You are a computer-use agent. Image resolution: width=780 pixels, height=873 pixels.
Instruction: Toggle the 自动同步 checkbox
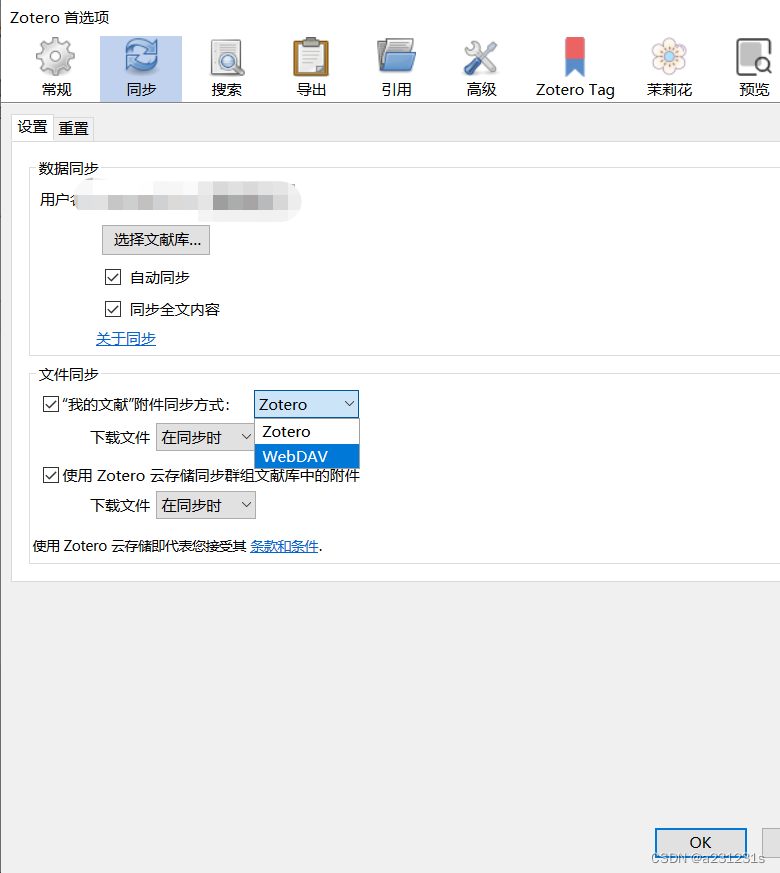pos(113,277)
